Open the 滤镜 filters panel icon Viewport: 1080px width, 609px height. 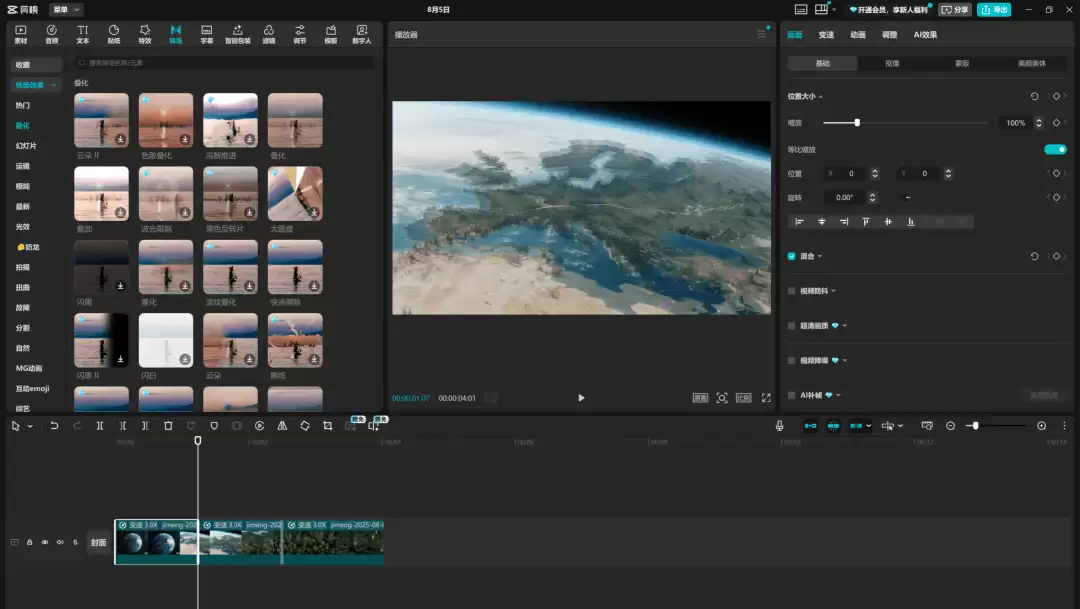pos(269,34)
